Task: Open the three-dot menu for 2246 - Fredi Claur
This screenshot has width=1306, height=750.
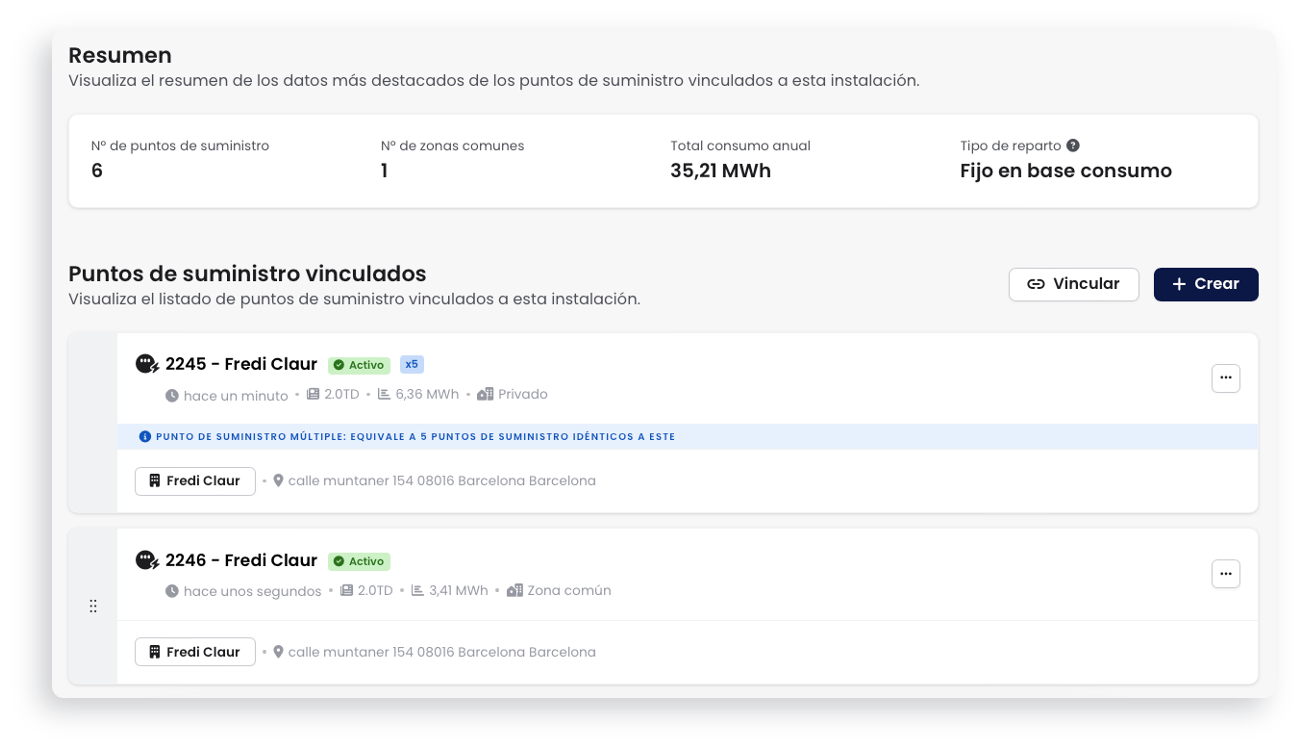Action: (1226, 574)
